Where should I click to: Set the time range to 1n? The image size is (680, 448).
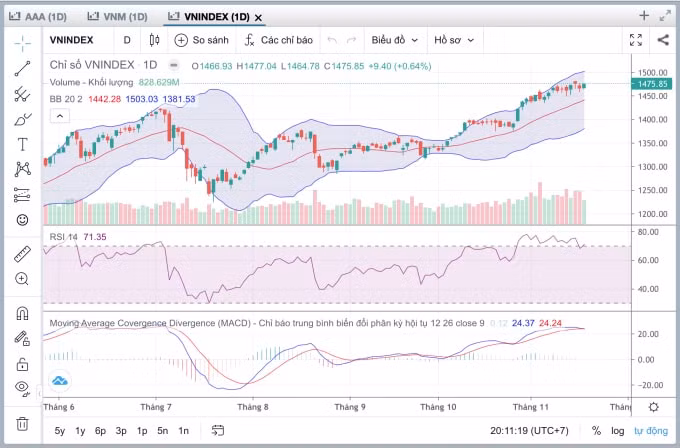pos(183,431)
